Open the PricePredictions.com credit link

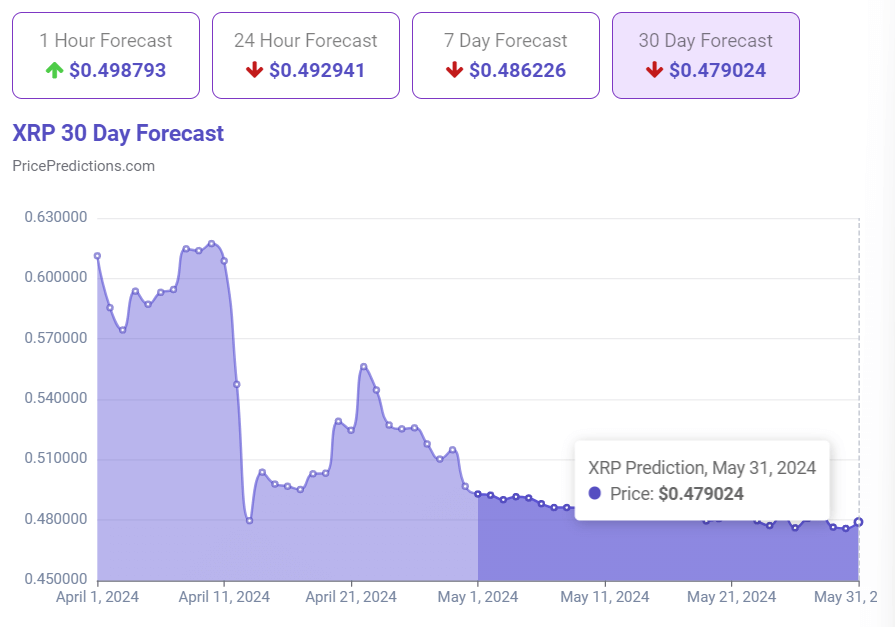pos(83,166)
